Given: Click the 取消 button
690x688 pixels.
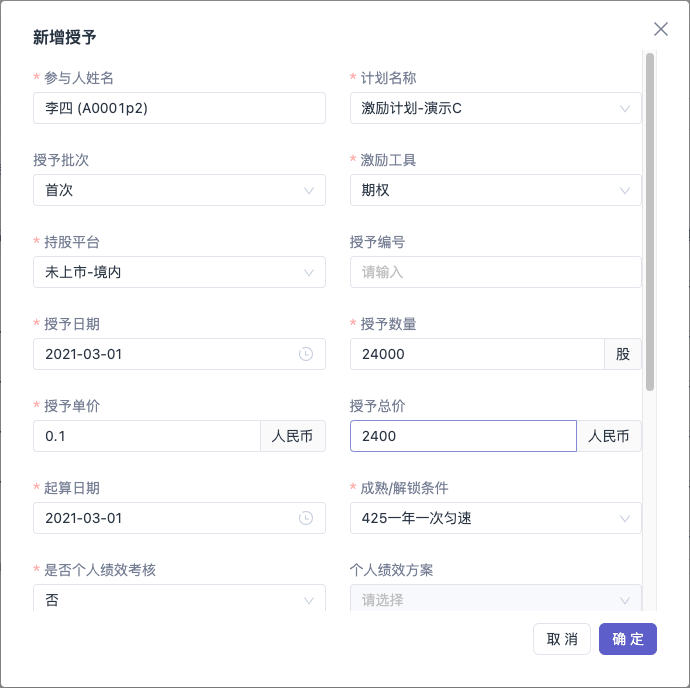Looking at the screenshot, I should pyautogui.click(x=562, y=639).
